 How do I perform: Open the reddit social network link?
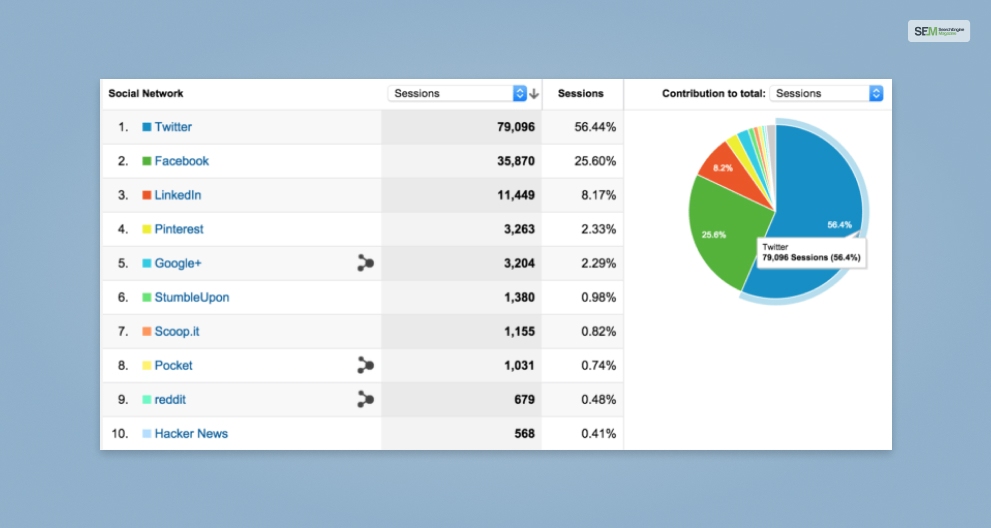click(170, 400)
